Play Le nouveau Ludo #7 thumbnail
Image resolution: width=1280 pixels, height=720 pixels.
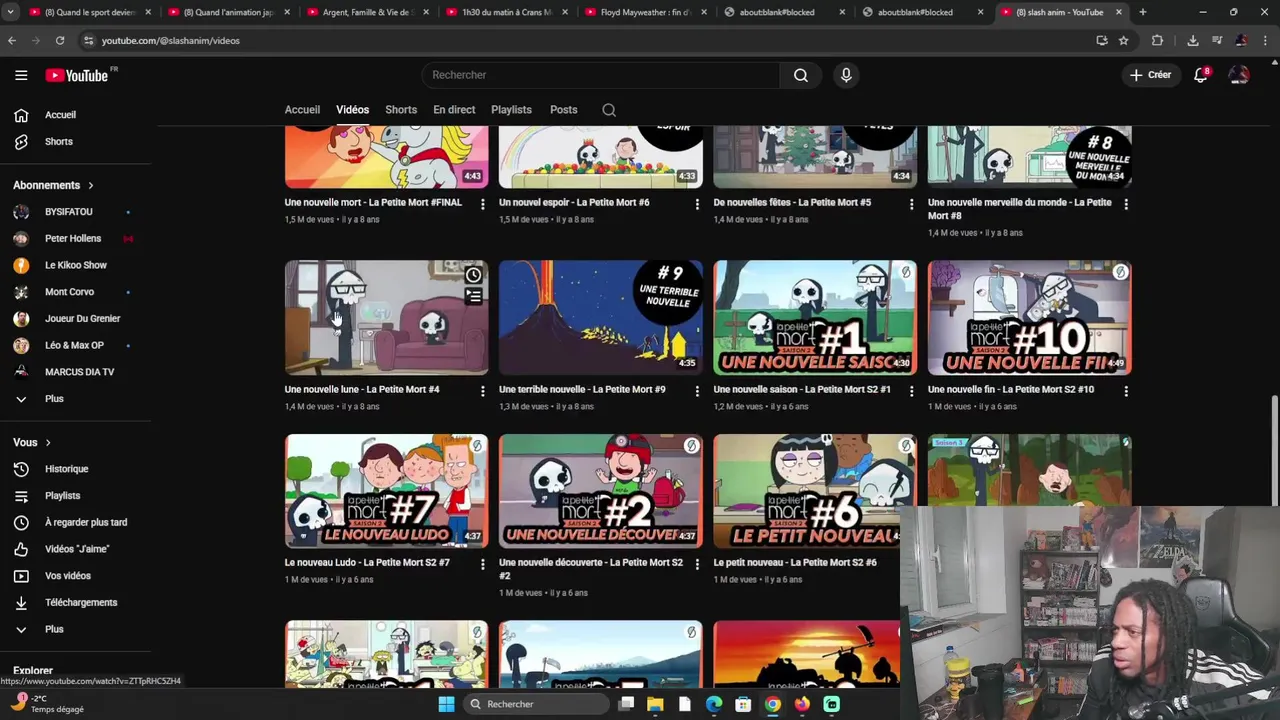tap(386, 491)
